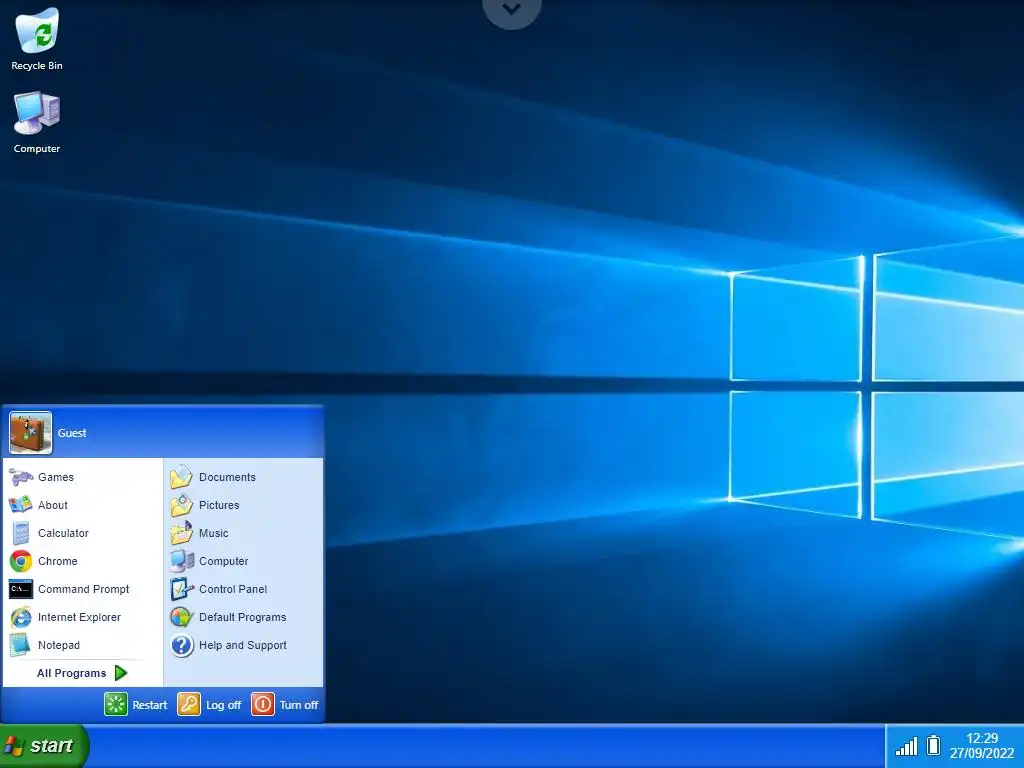This screenshot has height=768, width=1024.
Task: Open Music from its label
Action: point(214,534)
